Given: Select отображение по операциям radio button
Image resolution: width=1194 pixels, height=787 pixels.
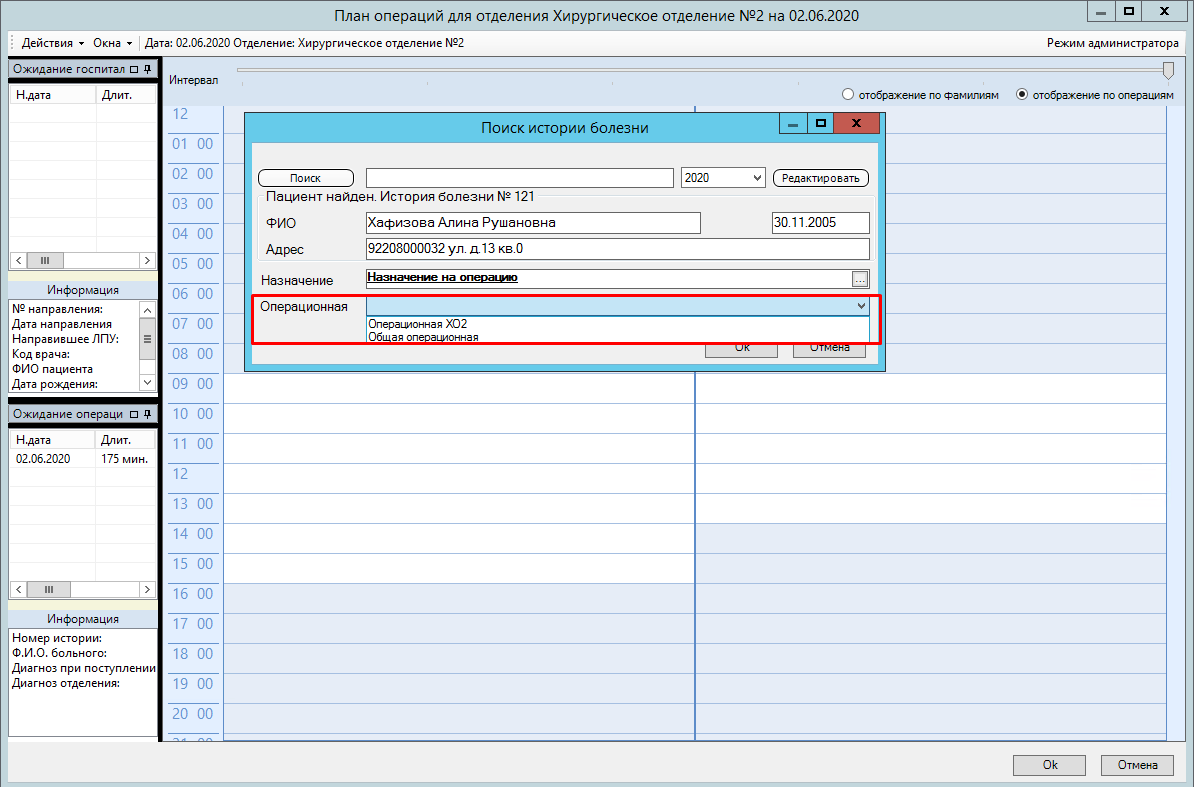Looking at the screenshot, I should [x=1022, y=94].
